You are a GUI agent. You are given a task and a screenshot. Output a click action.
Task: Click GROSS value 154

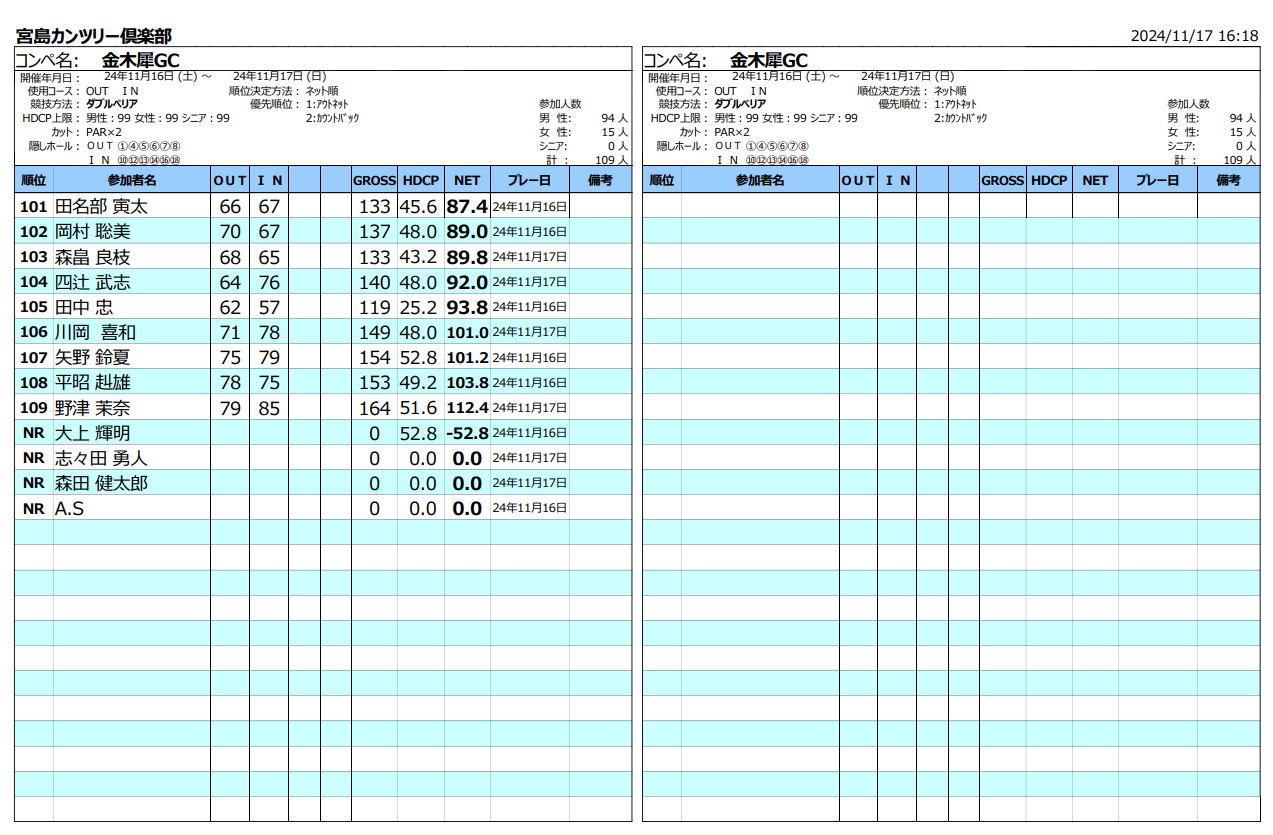375,357
